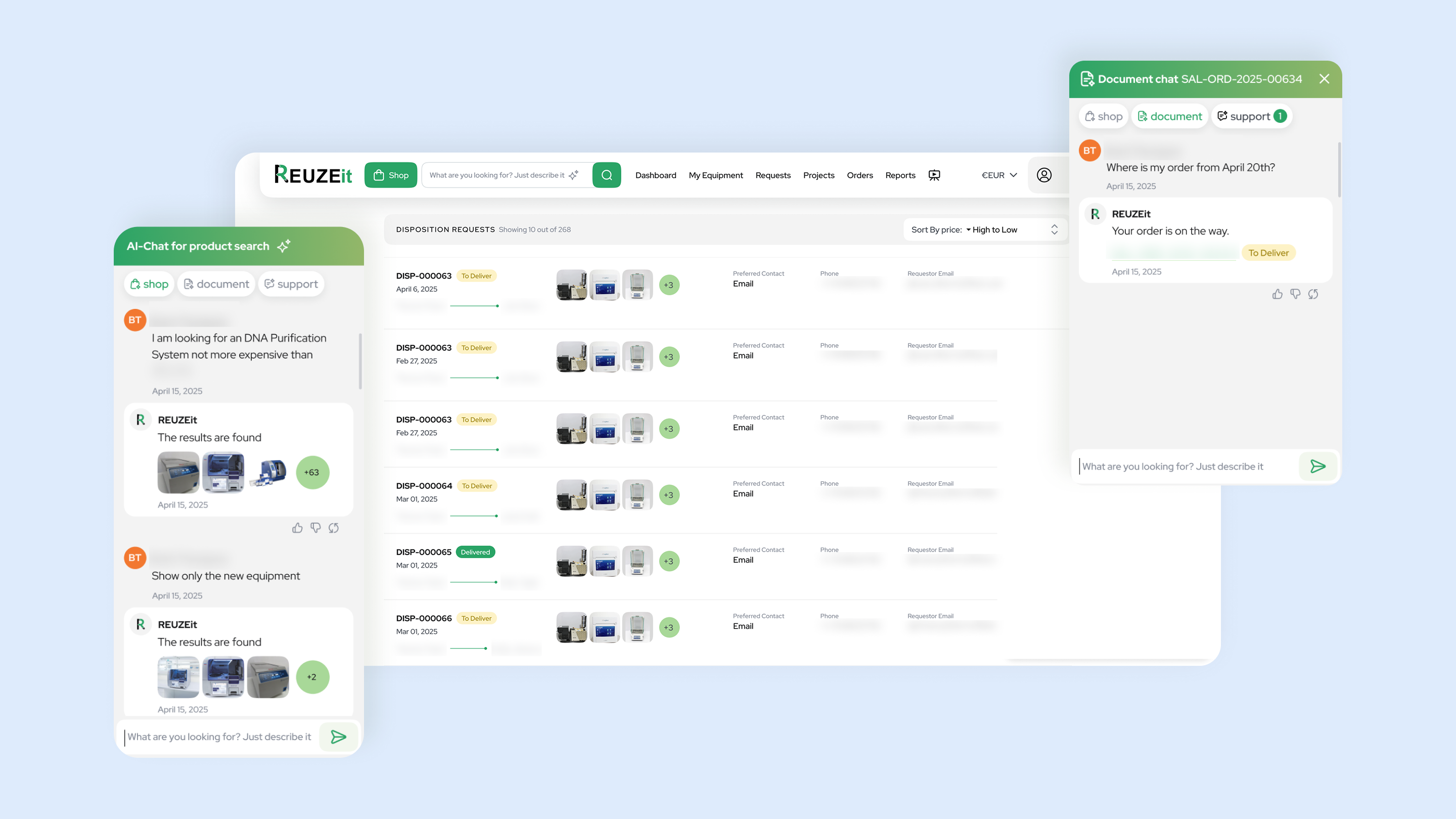Select shop mode in Document chat
The width and height of the screenshot is (1456, 819).
click(x=1104, y=116)
